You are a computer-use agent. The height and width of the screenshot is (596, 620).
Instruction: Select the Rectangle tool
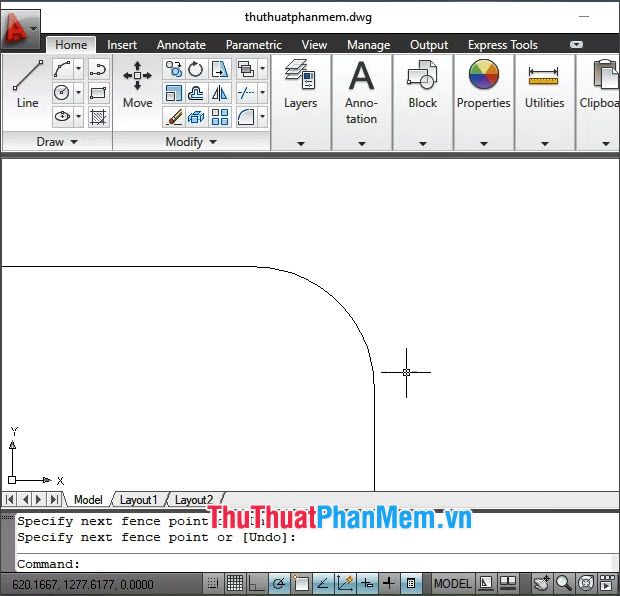pos(98,93)
